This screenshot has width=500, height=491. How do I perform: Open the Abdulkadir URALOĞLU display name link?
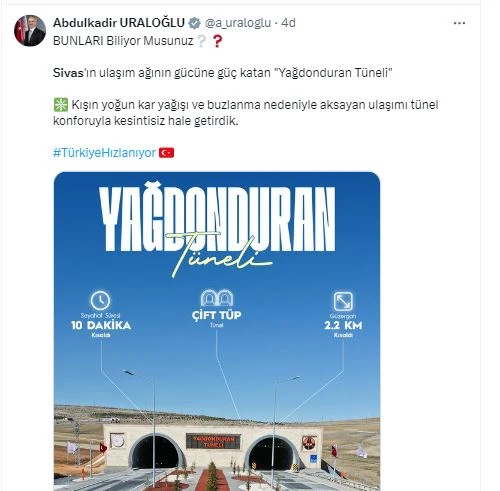[x=119, y=23]
